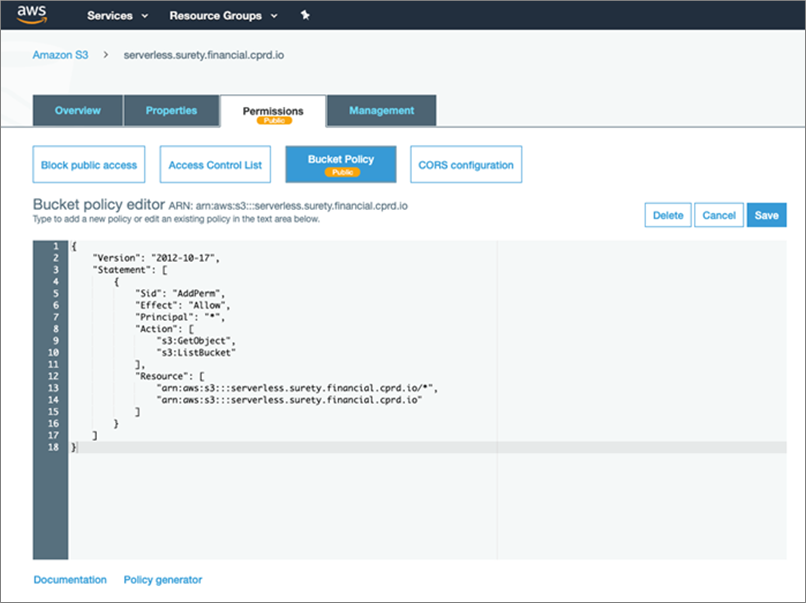Click the "s3:ListBucket" action line
The height and width of the screenshot is (603, 806).
[196, 353]
